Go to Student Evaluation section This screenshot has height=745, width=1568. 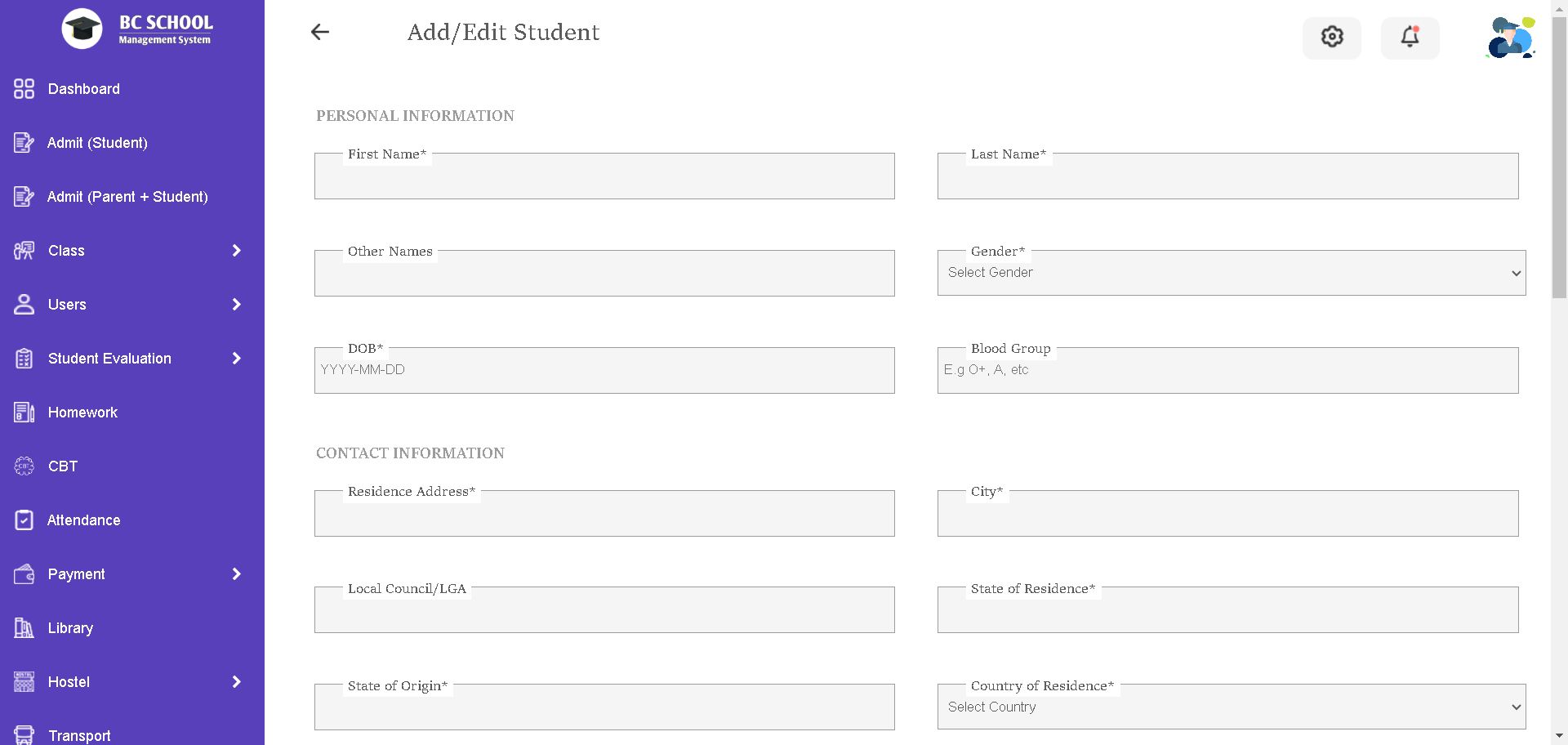[109, 359]
